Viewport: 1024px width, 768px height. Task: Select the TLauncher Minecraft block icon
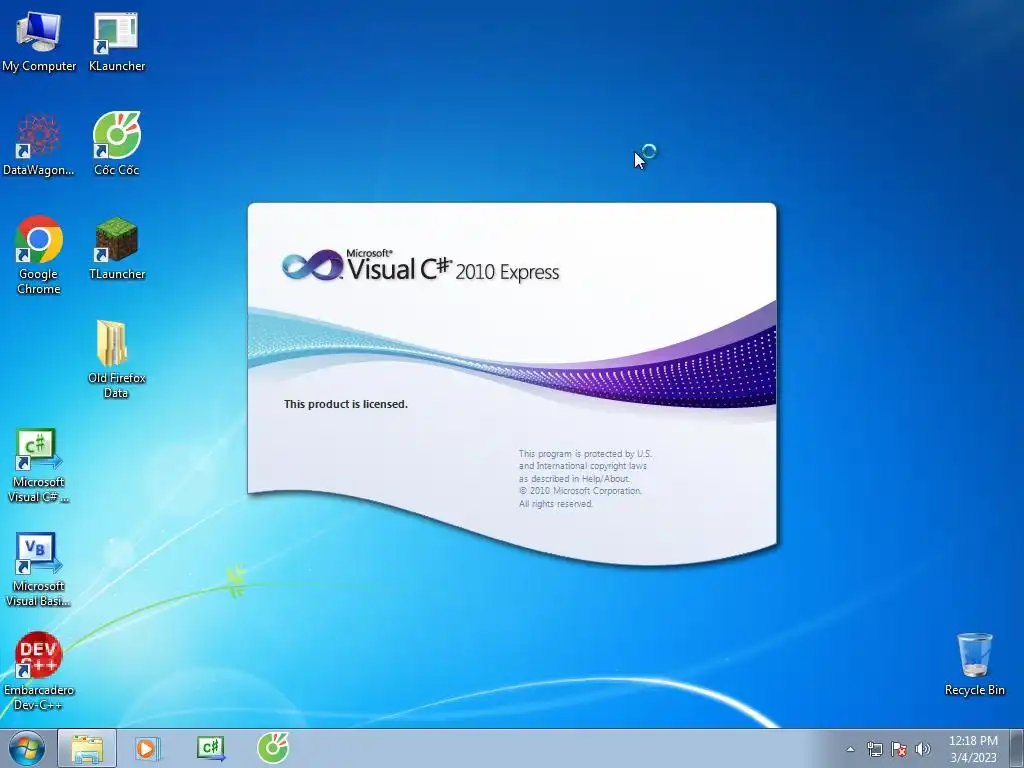[116, 248]
